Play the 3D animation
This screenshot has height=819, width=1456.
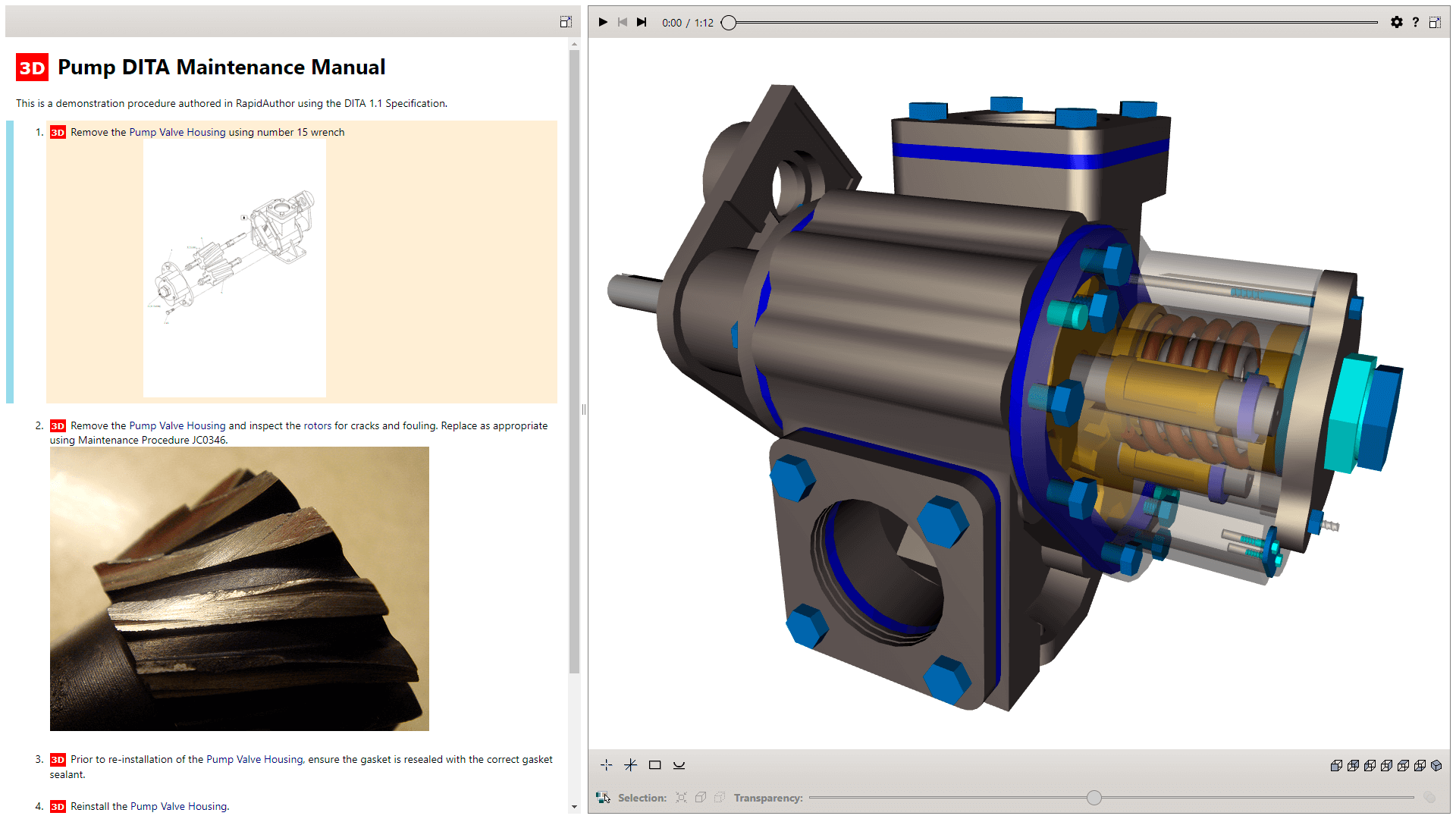pos(603,22)
